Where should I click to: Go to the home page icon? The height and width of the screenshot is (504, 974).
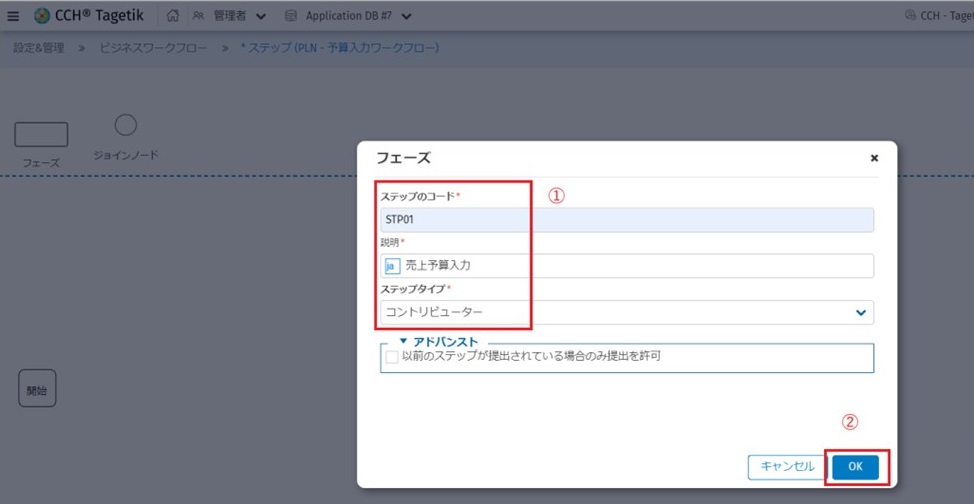[x=172, y=16]
